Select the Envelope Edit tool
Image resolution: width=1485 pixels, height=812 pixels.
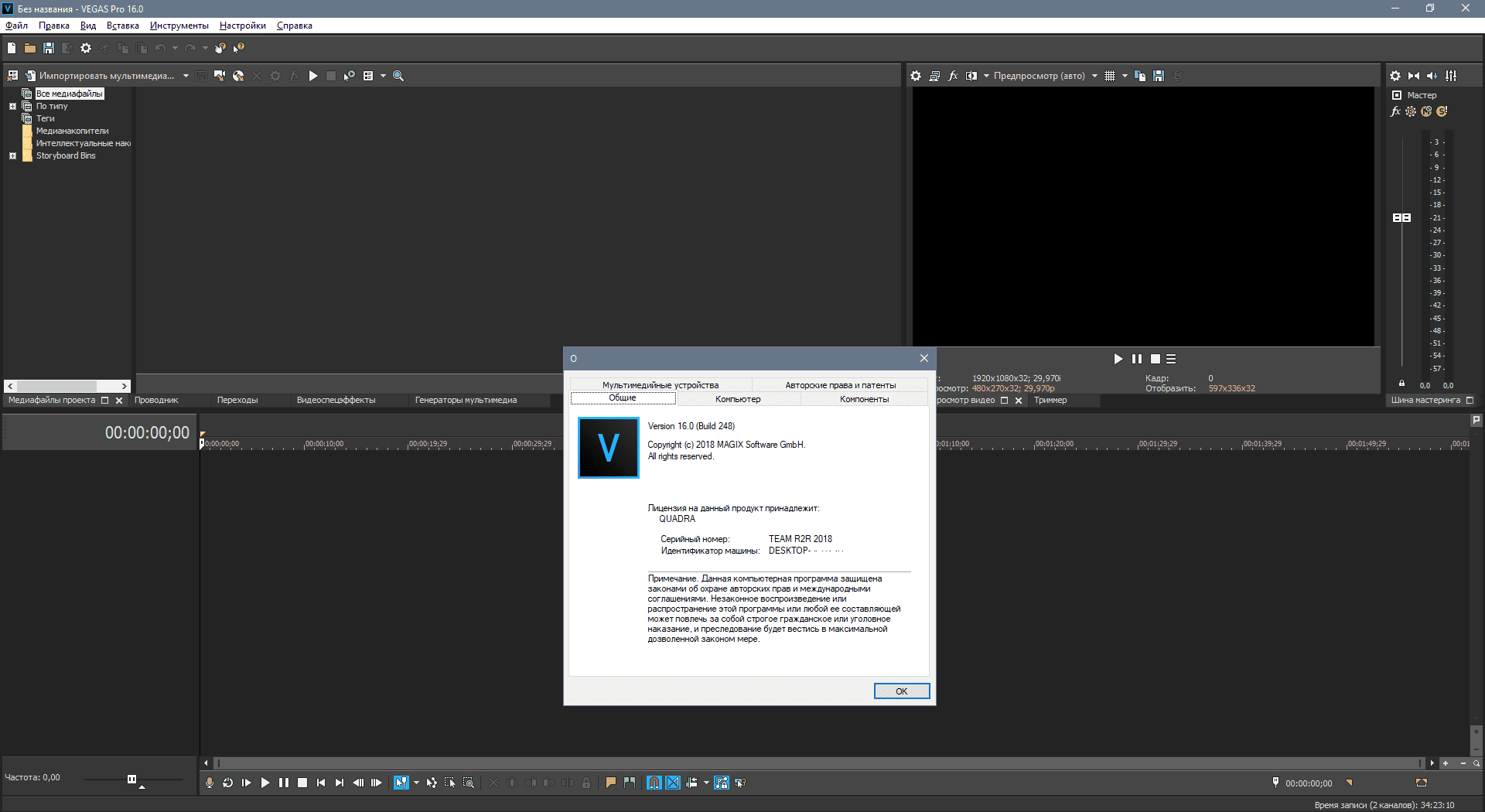(x=432, y=783)
